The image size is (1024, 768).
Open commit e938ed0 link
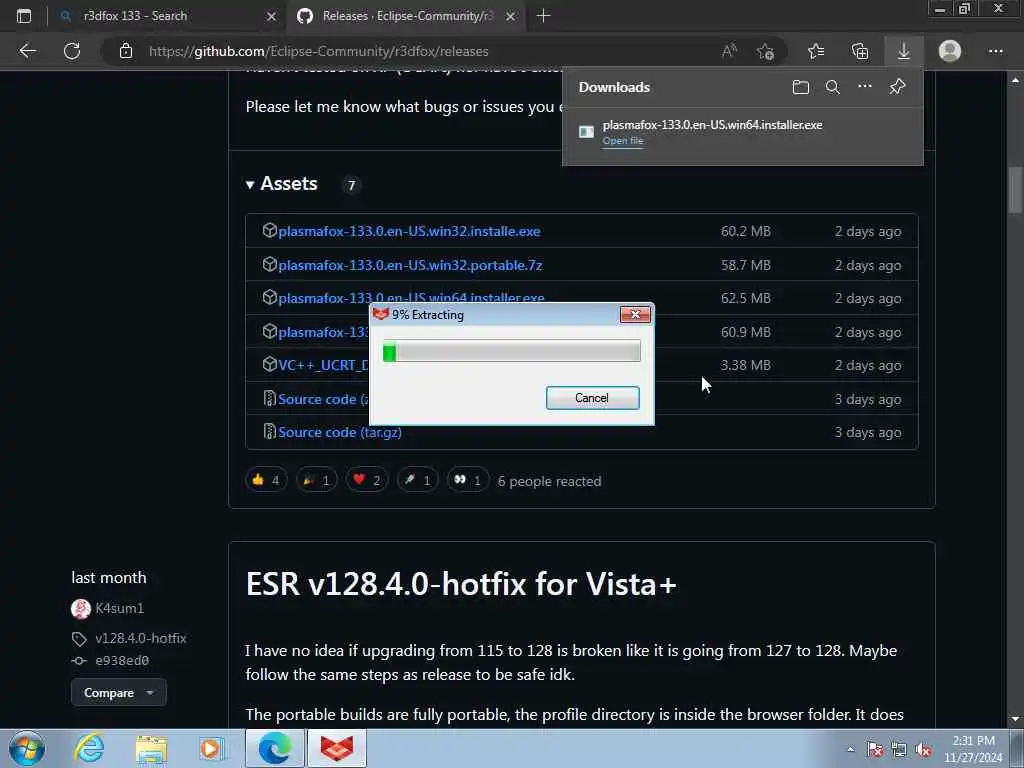click(121, 660)
